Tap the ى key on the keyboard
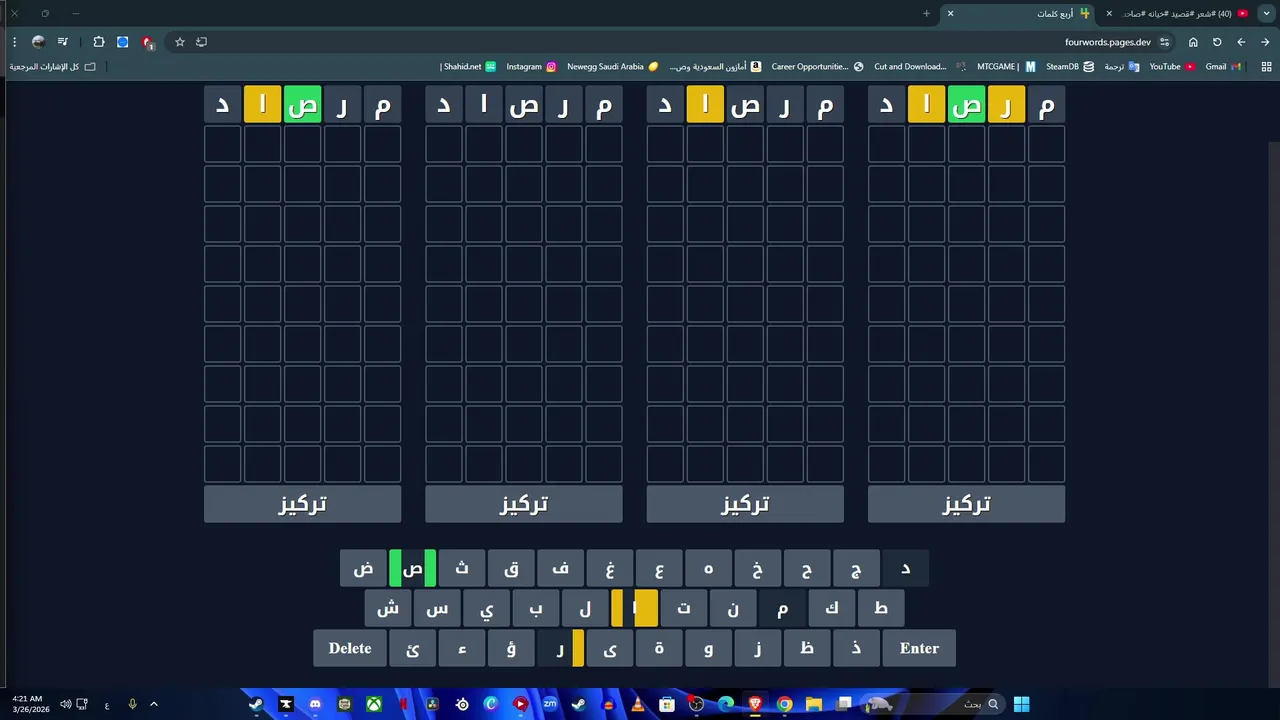The height and width of the screenshot is (720, 1280). (x=609, y=648)
